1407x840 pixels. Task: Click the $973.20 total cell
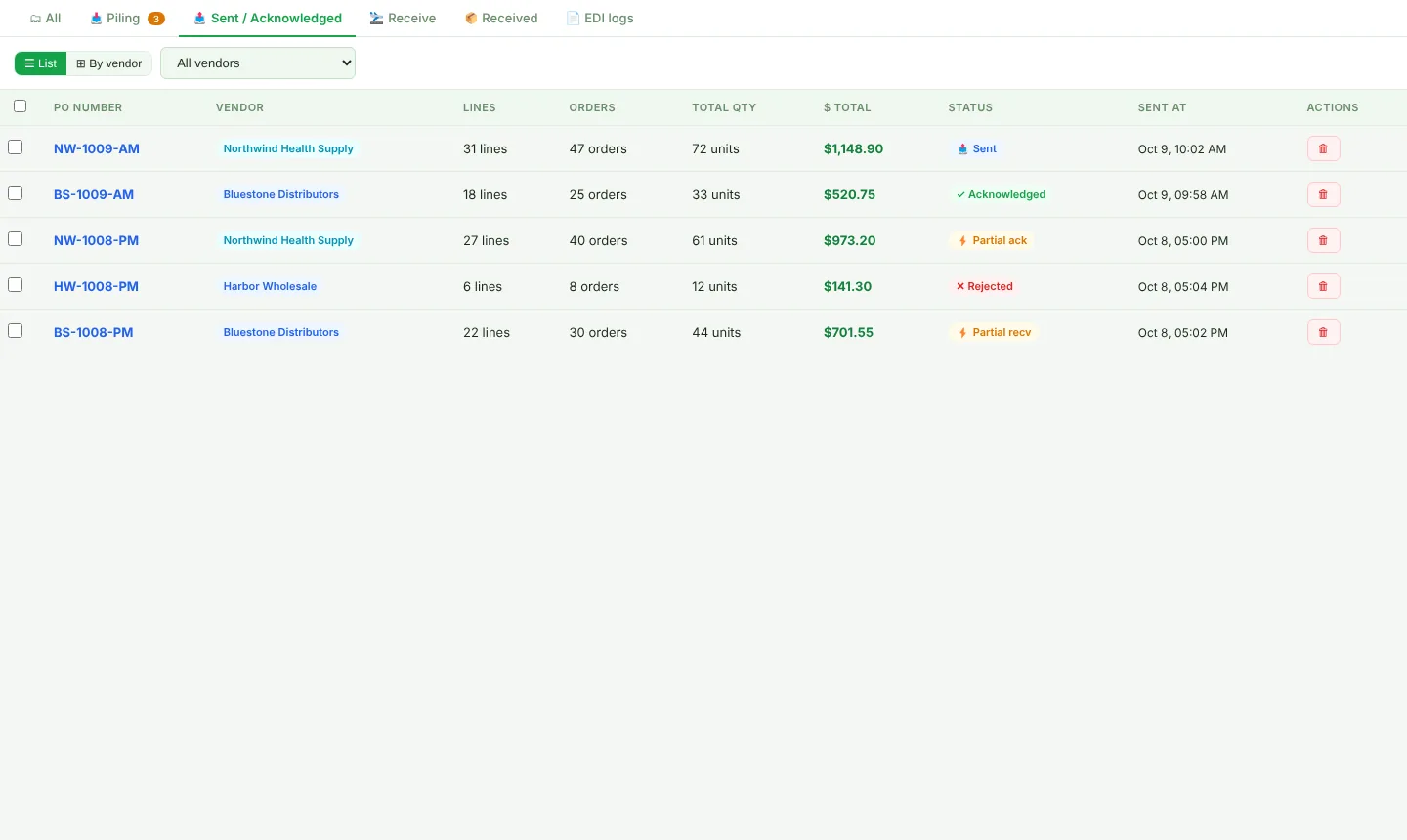[849, 241]
